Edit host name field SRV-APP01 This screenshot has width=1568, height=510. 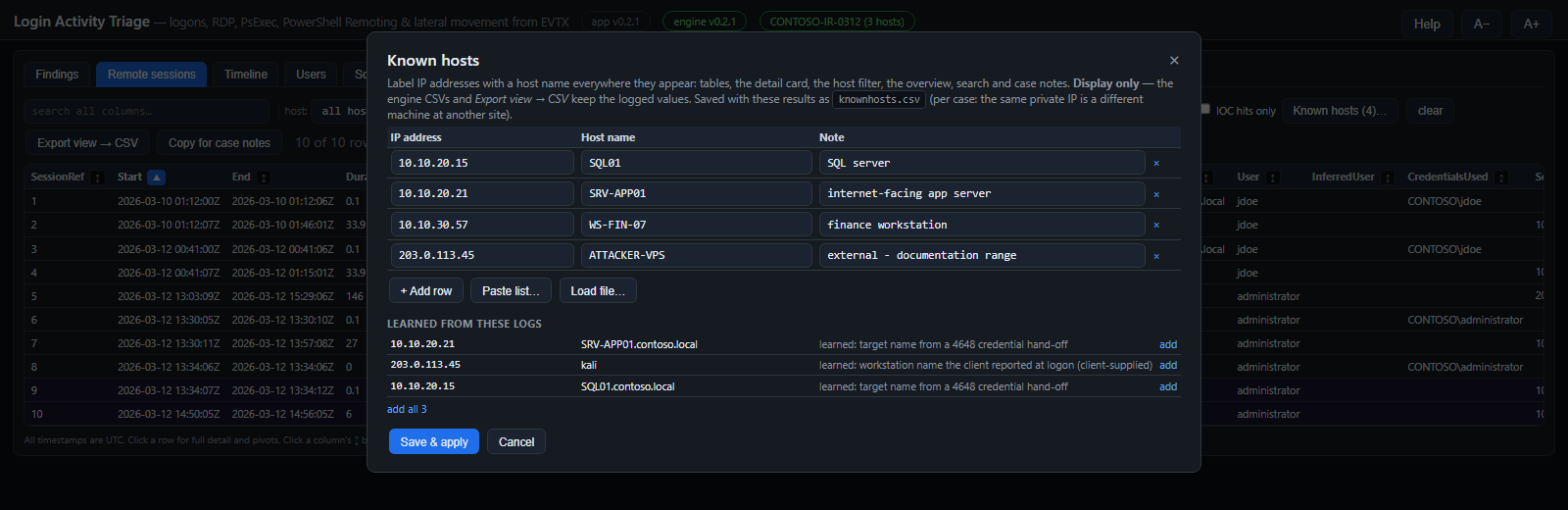point(697,194)
